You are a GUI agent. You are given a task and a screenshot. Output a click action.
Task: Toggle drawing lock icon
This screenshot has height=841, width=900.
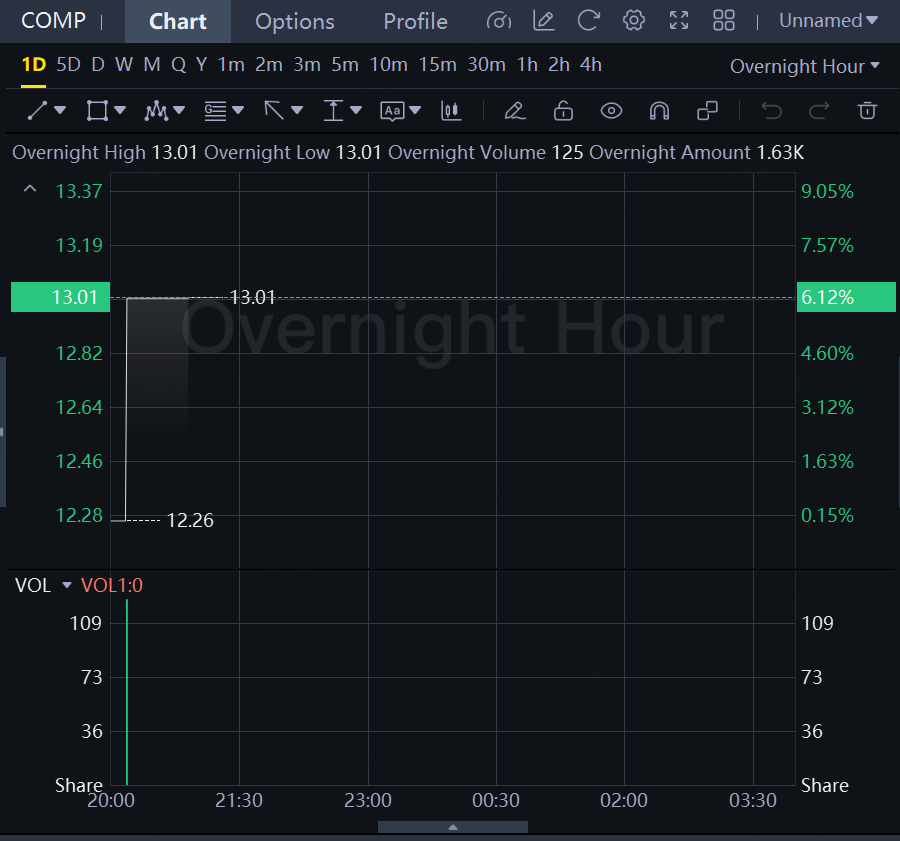pos(563,111)
